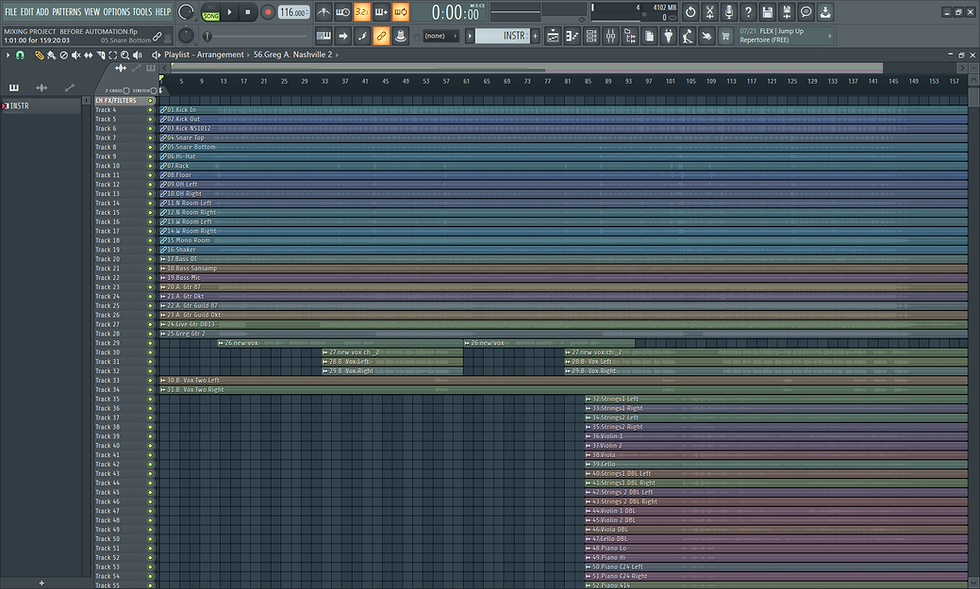
Task: Switch to SONG mode
Action: coord(211,17)
